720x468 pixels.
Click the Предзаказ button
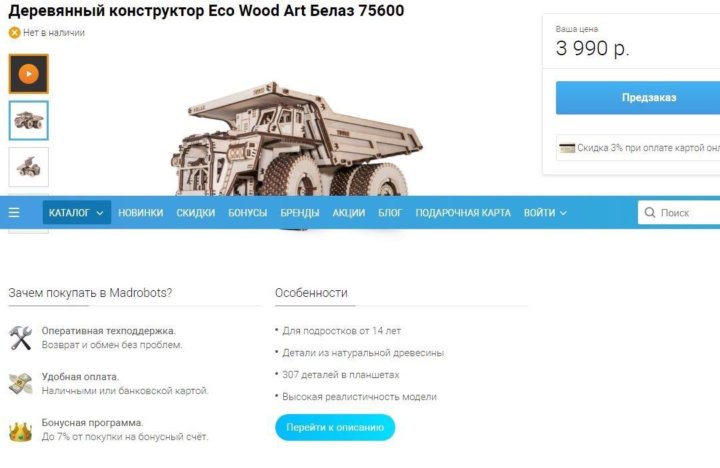pos(638,98)
